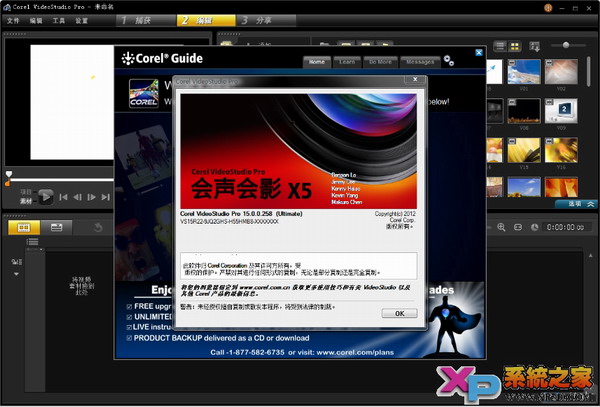Switch library to list view
The width and height of the screenshot is (600, 407).
(x=500, y=47)
